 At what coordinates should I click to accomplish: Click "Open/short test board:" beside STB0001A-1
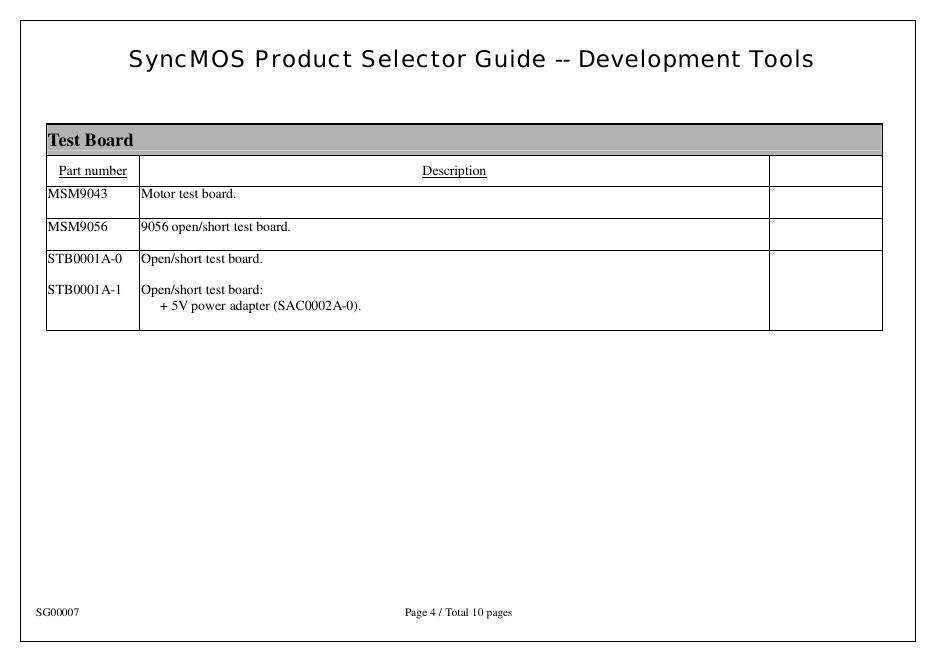(202, 290)
